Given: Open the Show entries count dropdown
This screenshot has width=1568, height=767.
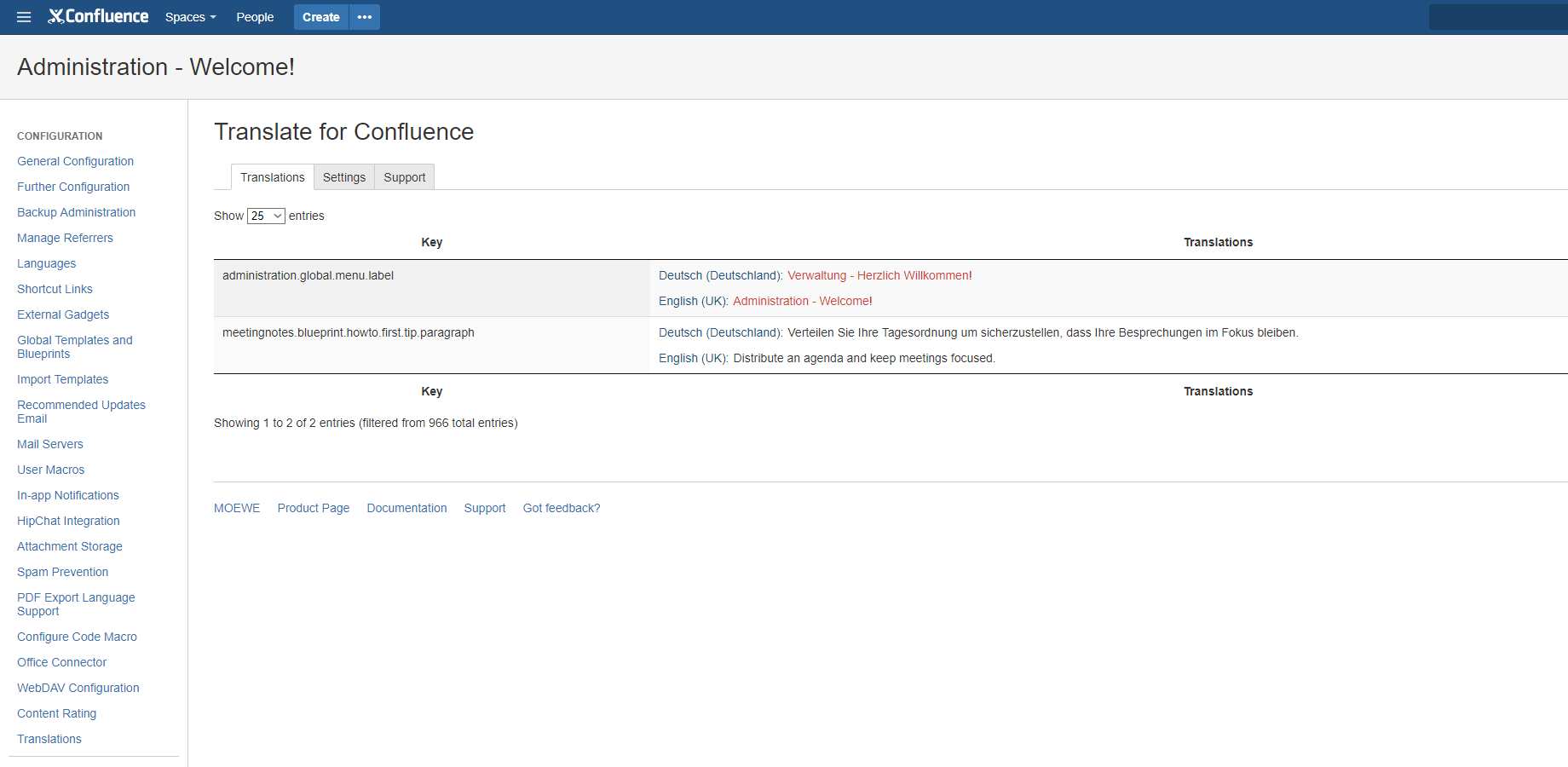Looking at the screenshot, I should point(266,216).
